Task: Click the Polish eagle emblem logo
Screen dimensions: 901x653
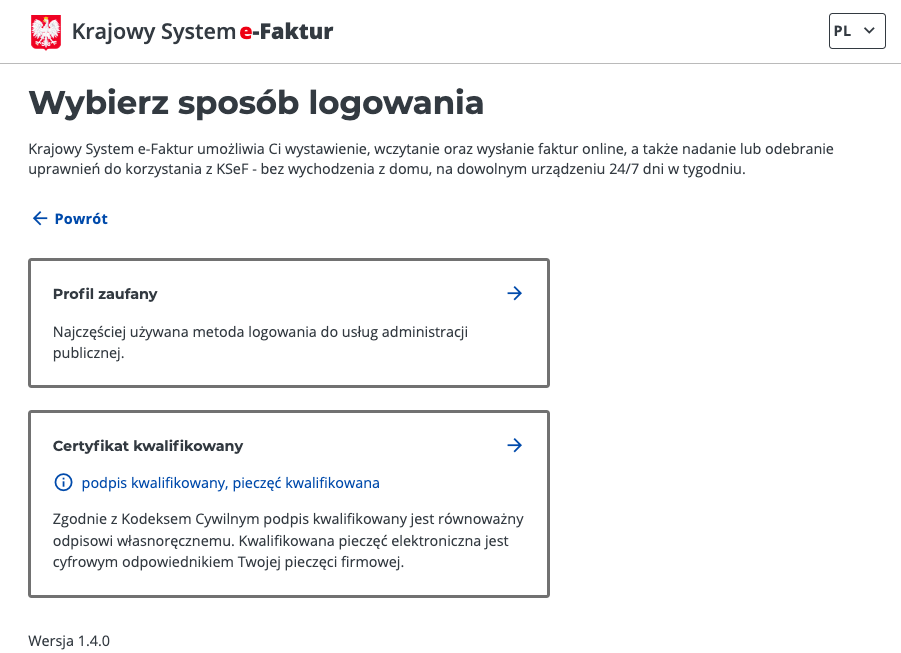Action: [x=46, y=32]
